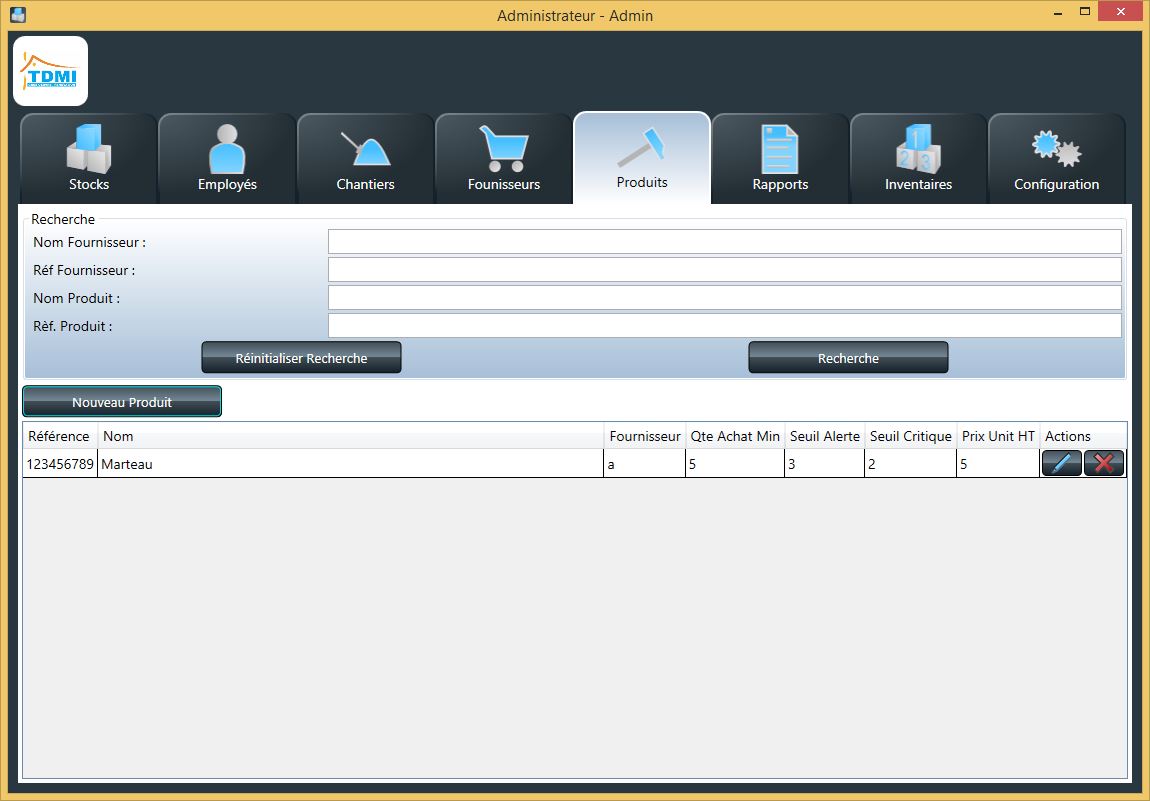1150x801 pixels.
Task: Close the Administrateur window
Action: [x=1121, y=12]
